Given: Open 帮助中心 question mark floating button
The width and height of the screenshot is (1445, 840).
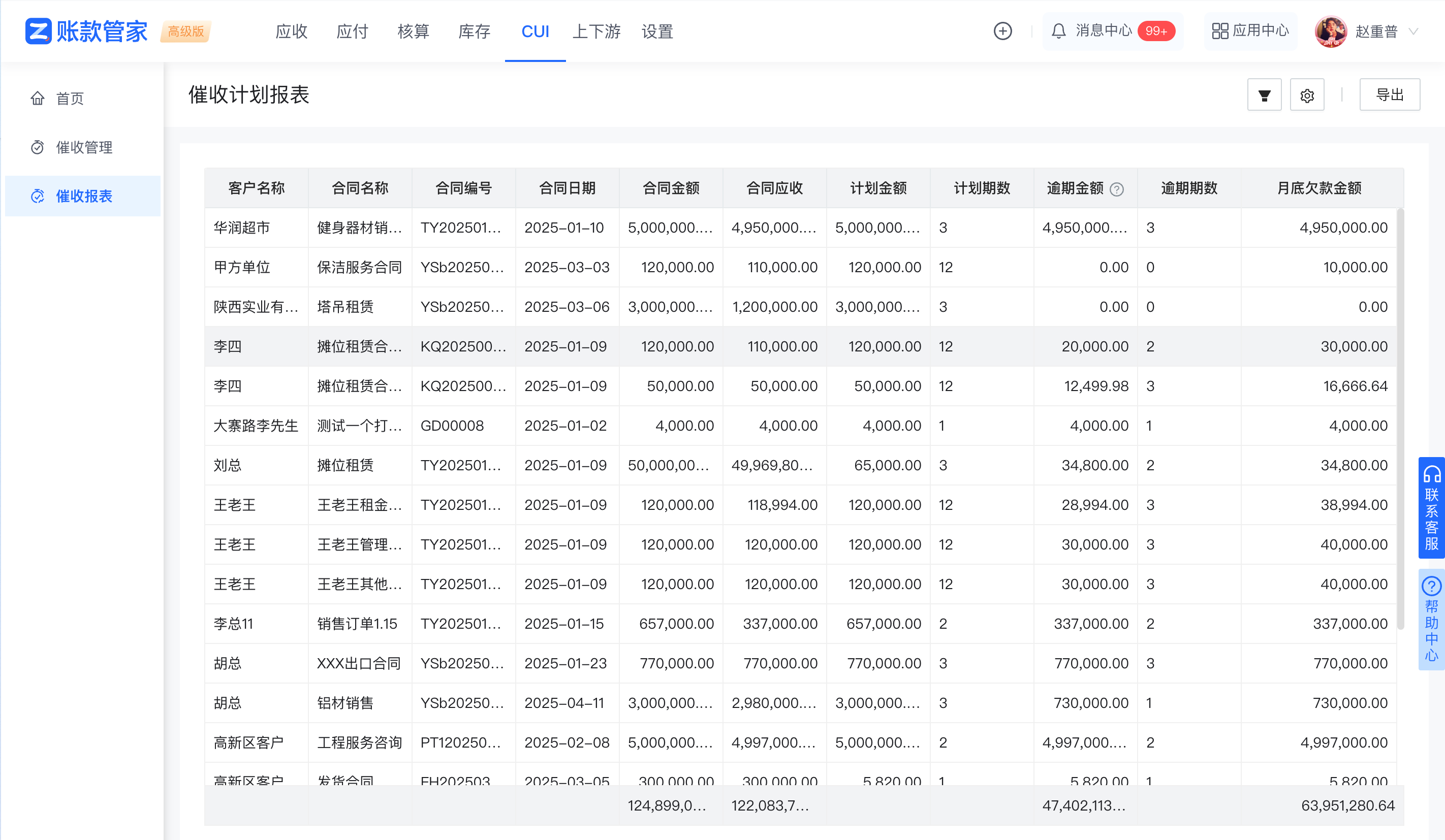Looking at the screenshot, I should pyautogui.click(x=1431, y=619).
